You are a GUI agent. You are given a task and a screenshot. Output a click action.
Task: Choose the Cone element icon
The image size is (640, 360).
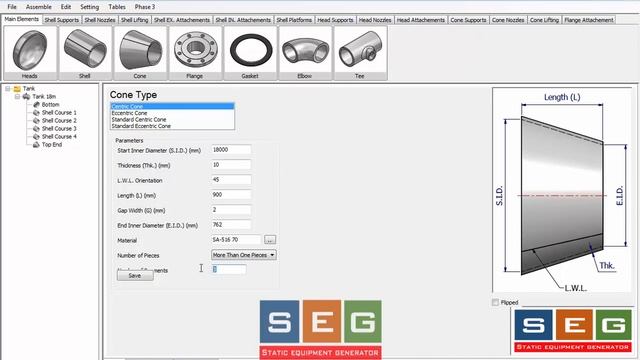[x=140, y=53]
